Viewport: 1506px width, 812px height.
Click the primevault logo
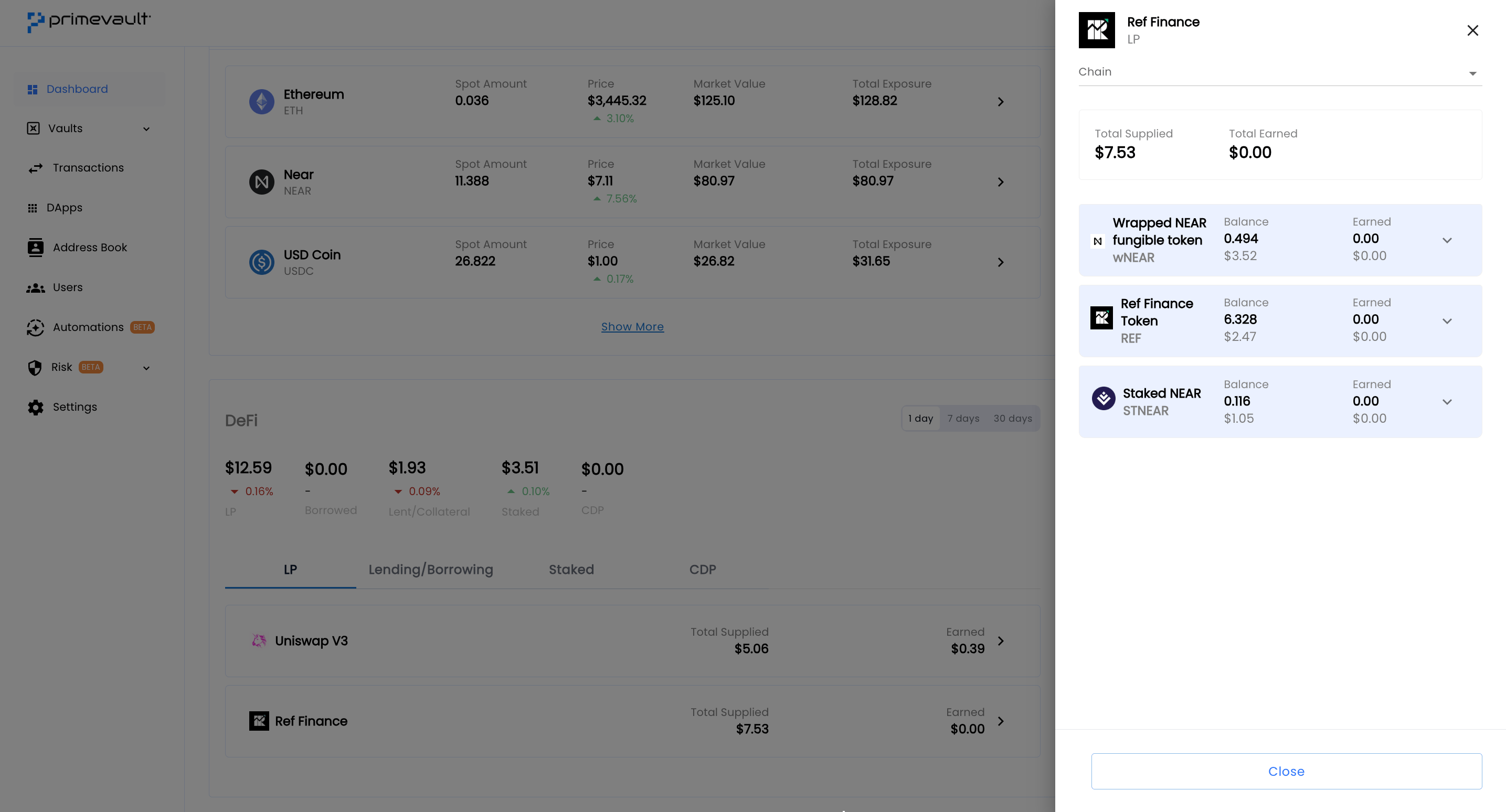(x=88, y=21)
